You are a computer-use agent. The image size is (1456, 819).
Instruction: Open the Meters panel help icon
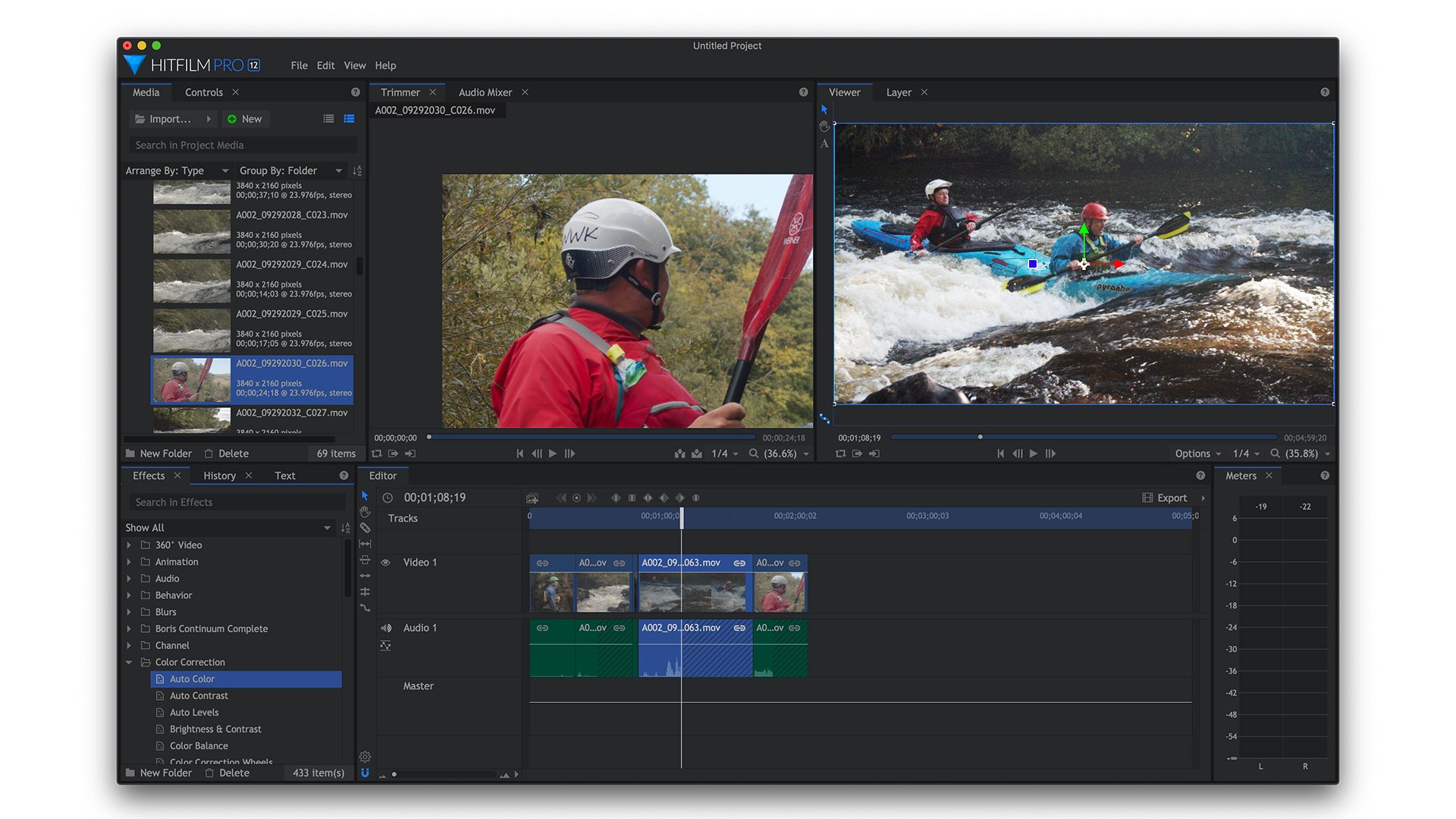tap(1325, 475)
